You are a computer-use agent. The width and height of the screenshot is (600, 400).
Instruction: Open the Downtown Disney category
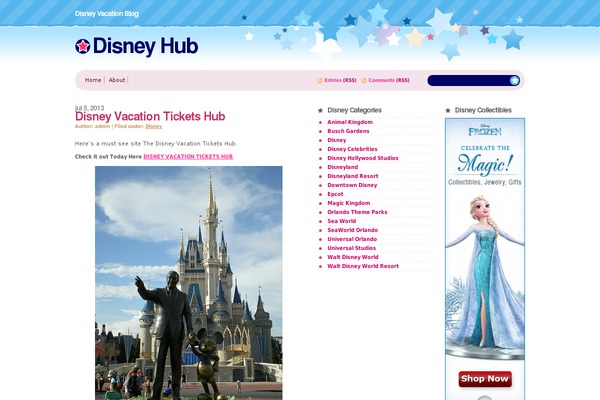tap(352, 185)
